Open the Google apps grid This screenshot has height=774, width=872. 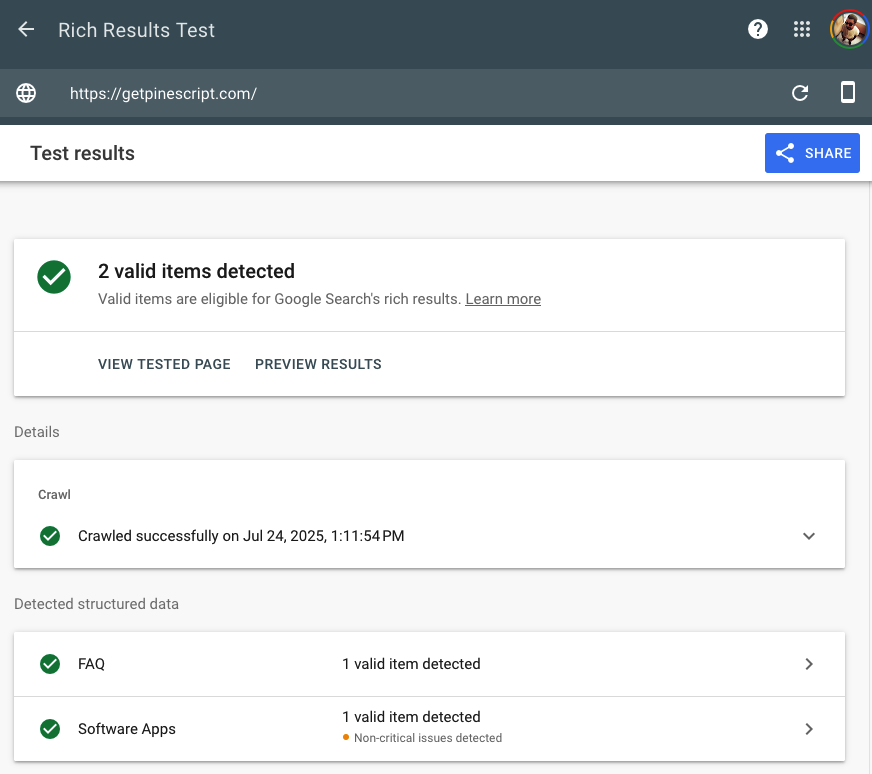(801, 29)
